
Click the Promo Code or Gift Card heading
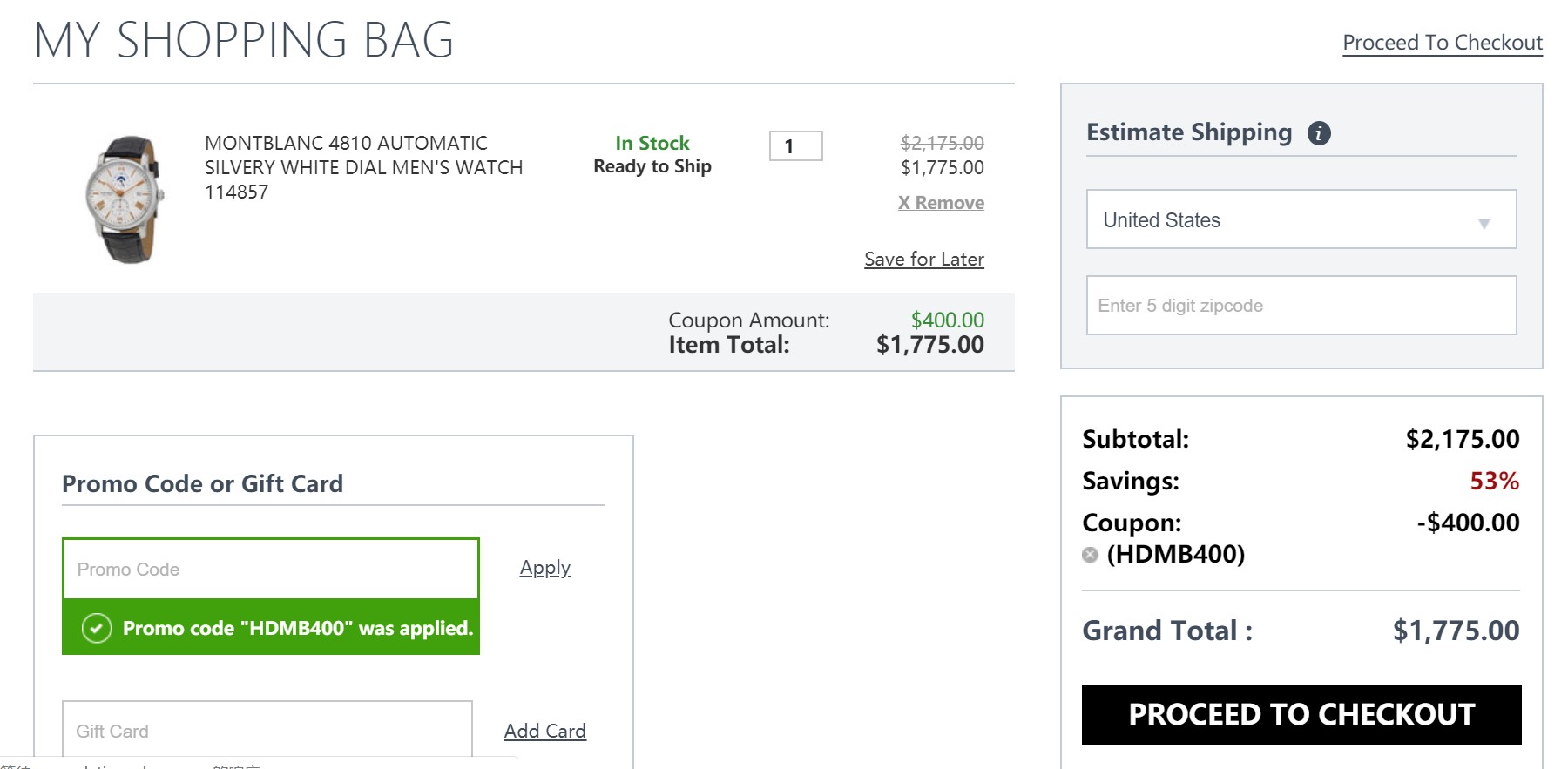(x=202, y=483)
